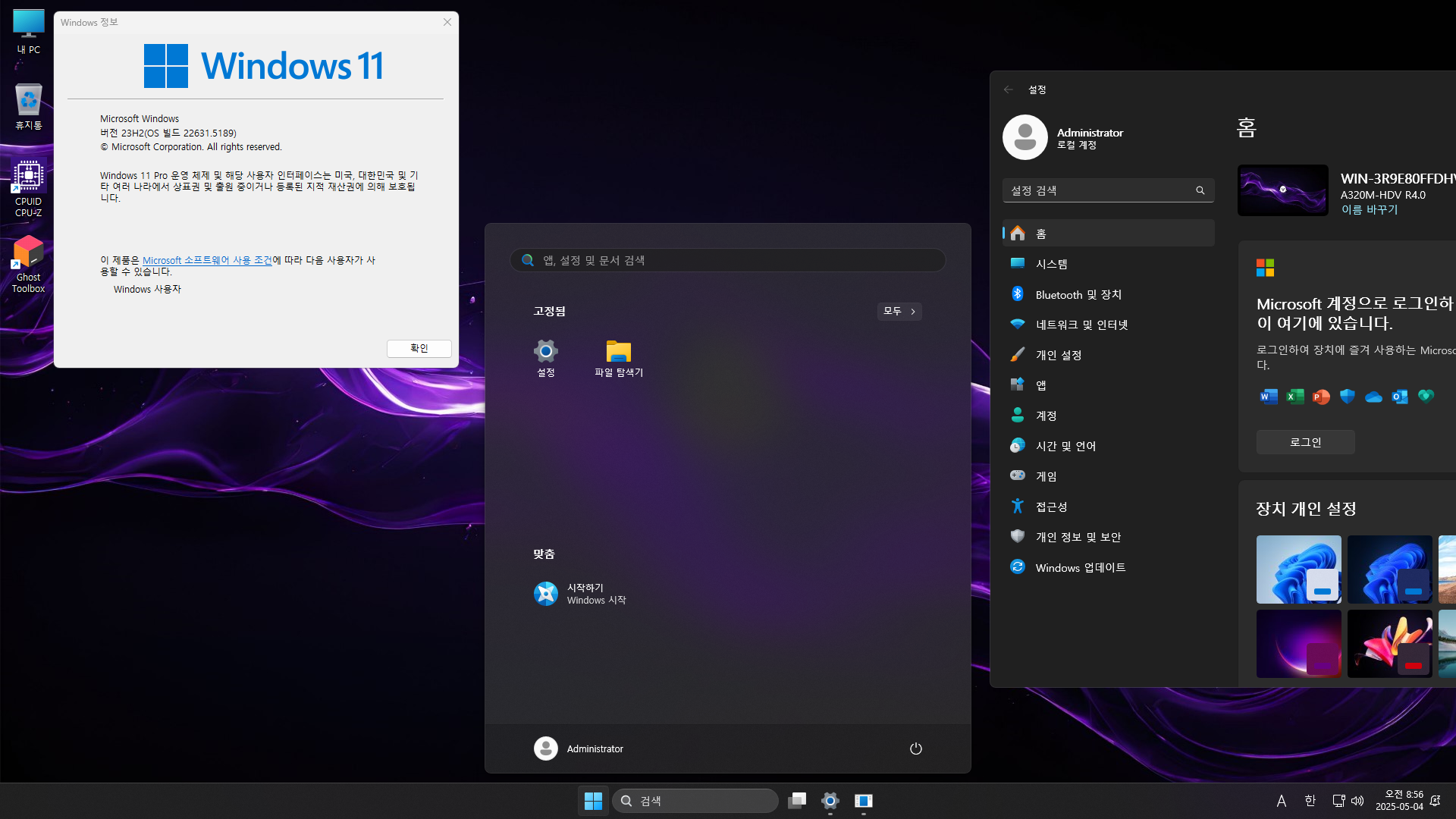Click the Defender shield icon in account card
This screenshot has height=819, width=1456.
tap(1348, 397)
